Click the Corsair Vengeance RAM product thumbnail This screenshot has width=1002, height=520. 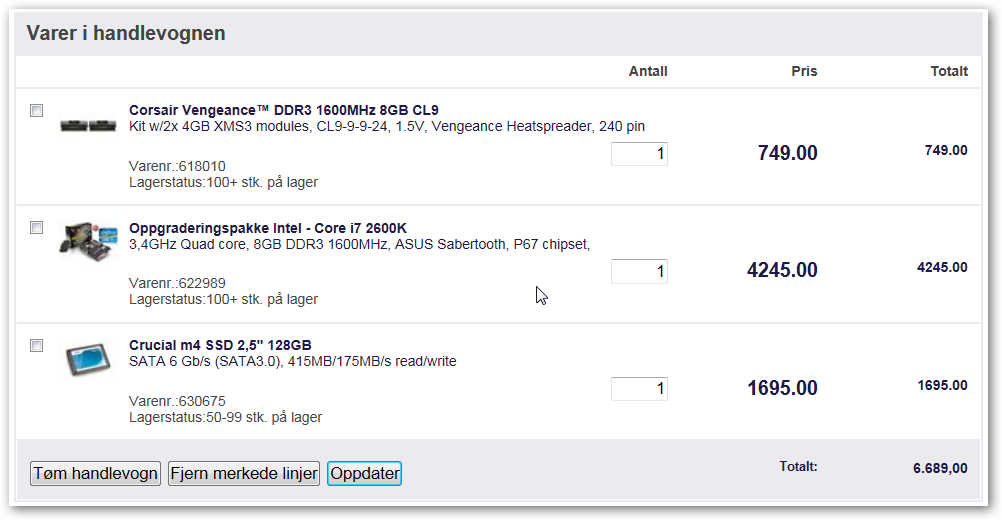(x=88, y=125)
